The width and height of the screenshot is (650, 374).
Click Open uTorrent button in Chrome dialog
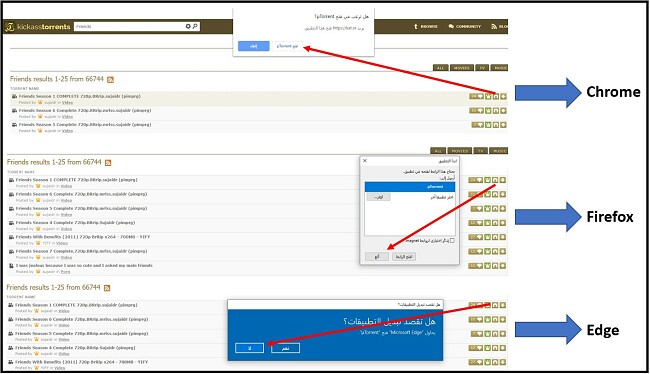[287, 46]
